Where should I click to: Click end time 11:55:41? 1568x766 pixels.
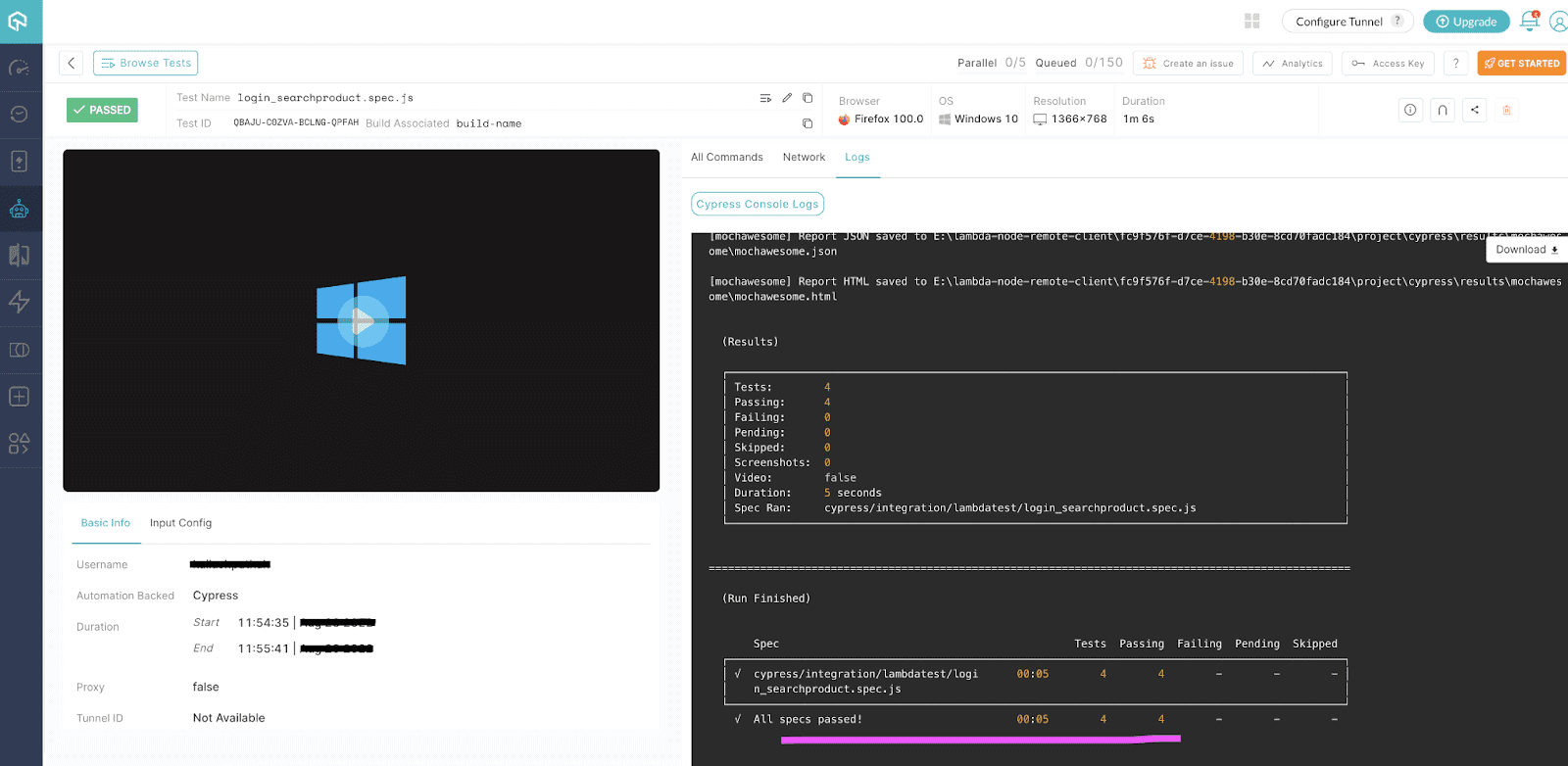pos(264,648)
